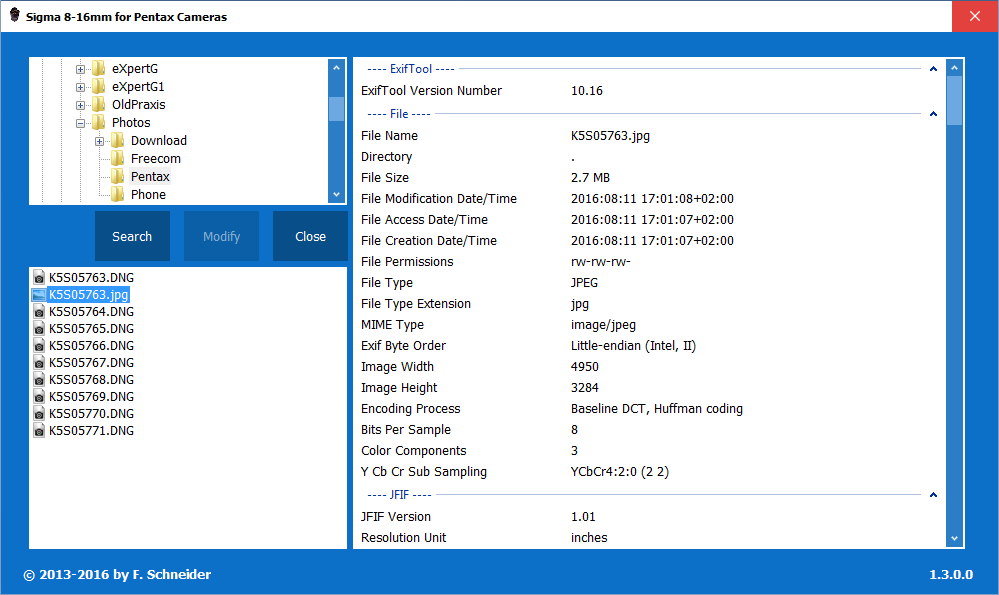Screen dimensions: 999x595
Task: Select file K5S05763.jpg in the list
Action: (89, 295)
